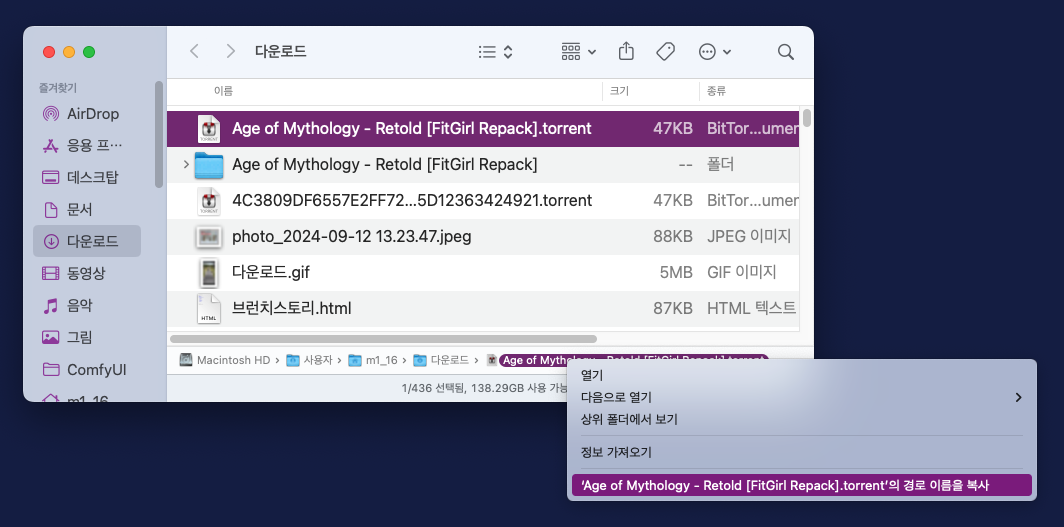This screenshot has width=1064, height=527.
Task: Click Macintosh HD in the path bar
Action: coord(225,360)
